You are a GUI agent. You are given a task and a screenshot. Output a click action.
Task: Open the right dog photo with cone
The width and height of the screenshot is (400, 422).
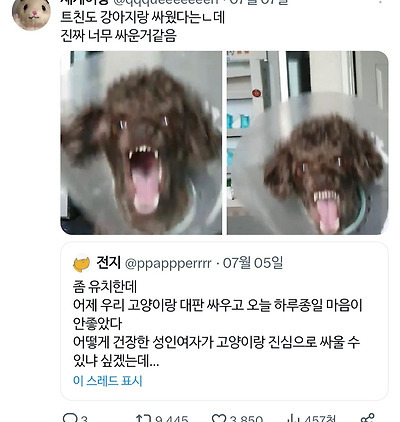pyautogui.click(x=308, y=143)
